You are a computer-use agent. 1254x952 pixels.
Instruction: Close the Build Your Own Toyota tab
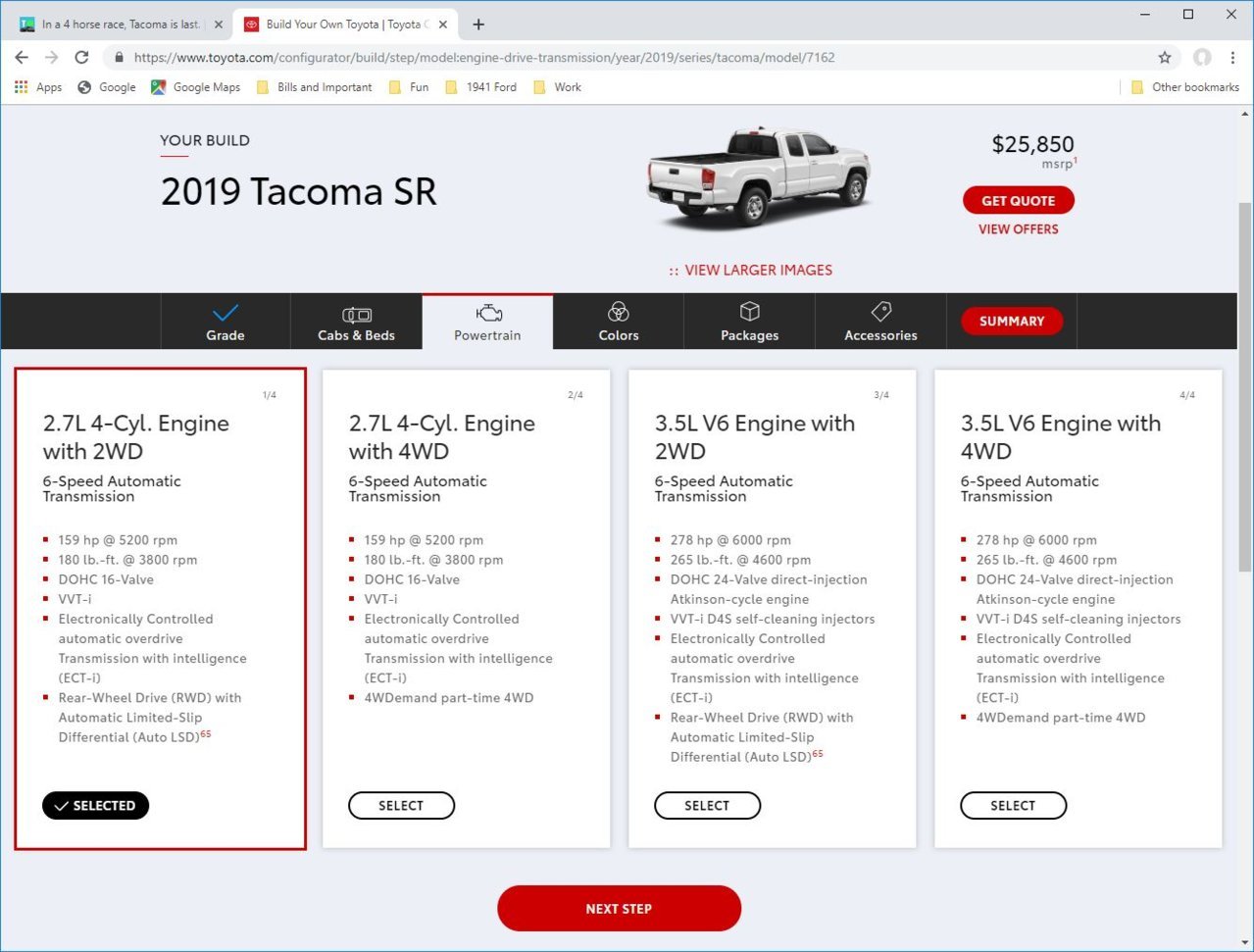pyautogui.click(x=442, y=25)
